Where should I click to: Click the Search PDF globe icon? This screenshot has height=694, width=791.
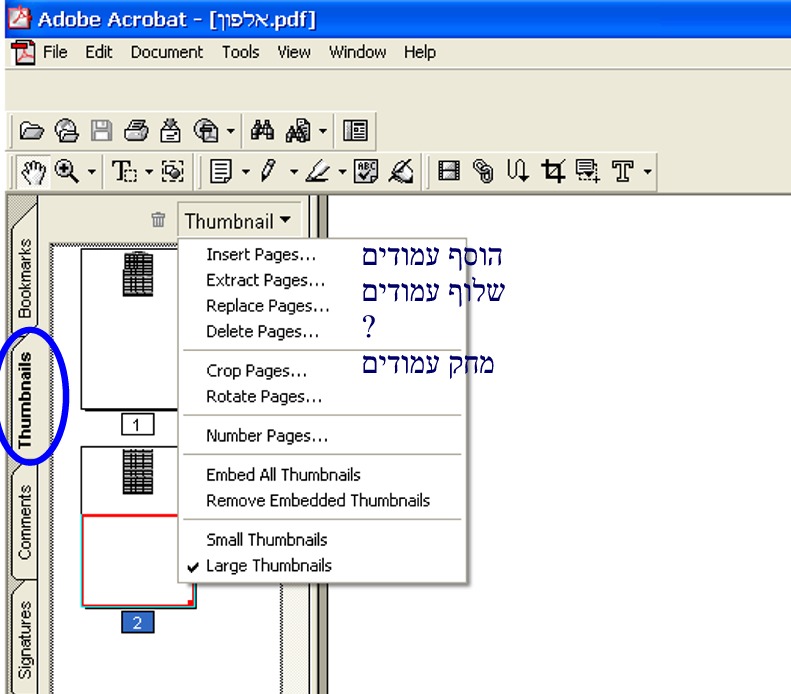[206, 131]
